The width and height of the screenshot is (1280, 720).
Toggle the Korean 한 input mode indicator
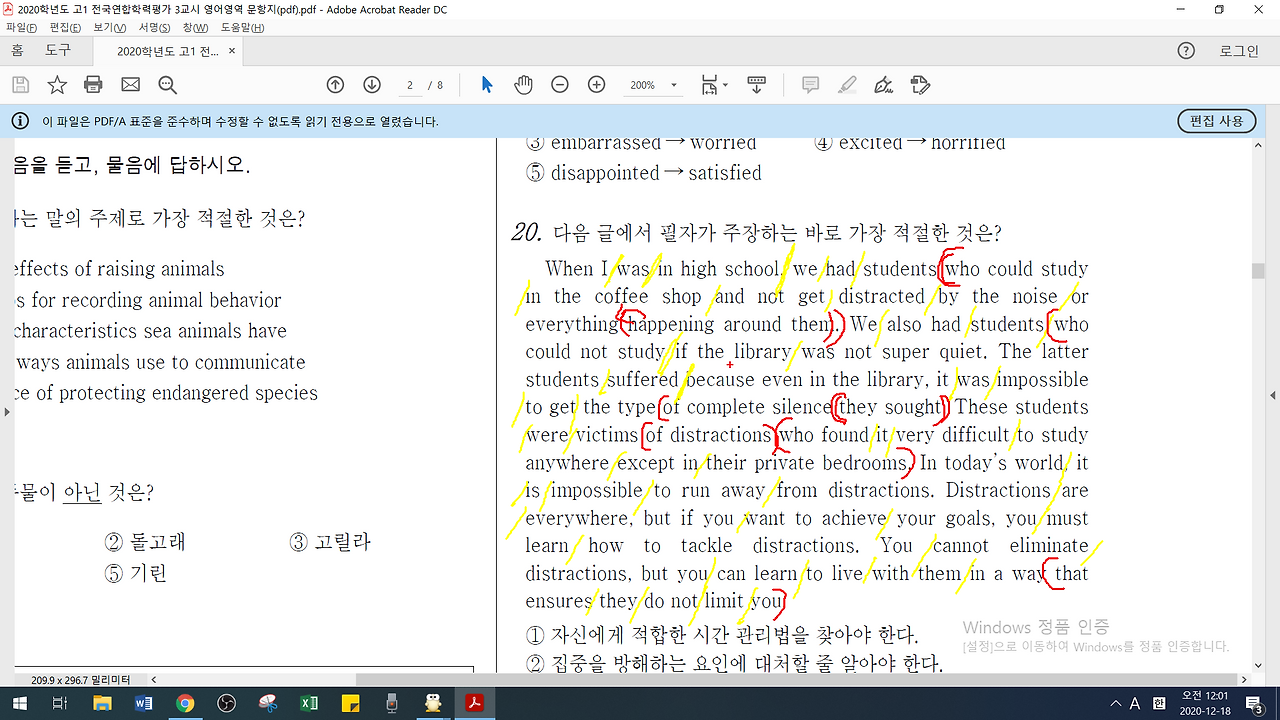pyautogui.click(x=1159, y=703)
